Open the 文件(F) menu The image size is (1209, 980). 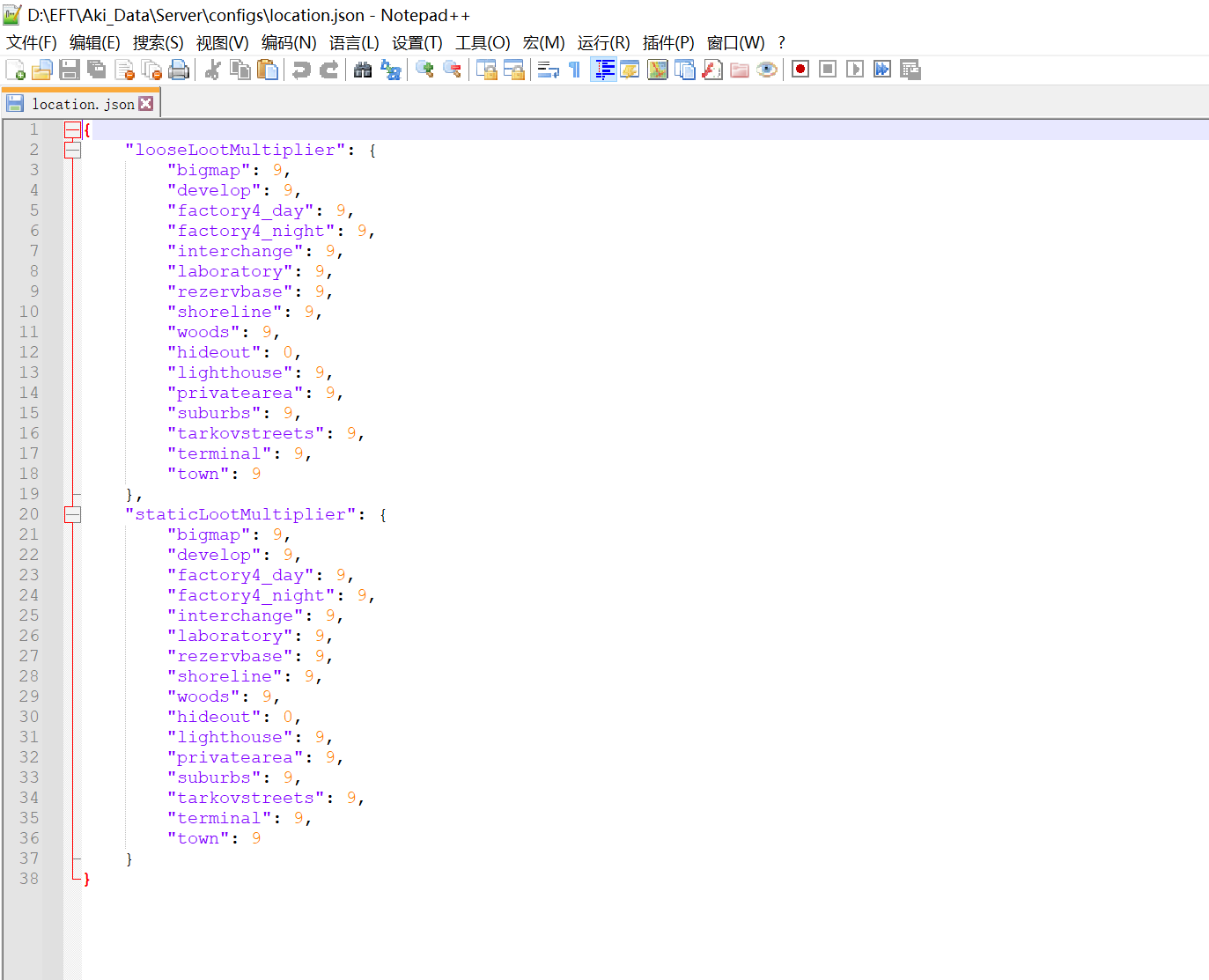(x=32, y=42)
